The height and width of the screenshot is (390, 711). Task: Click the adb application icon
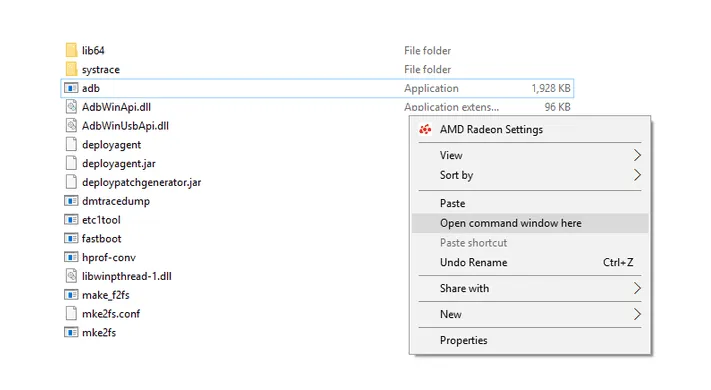[x=71, y=88]
